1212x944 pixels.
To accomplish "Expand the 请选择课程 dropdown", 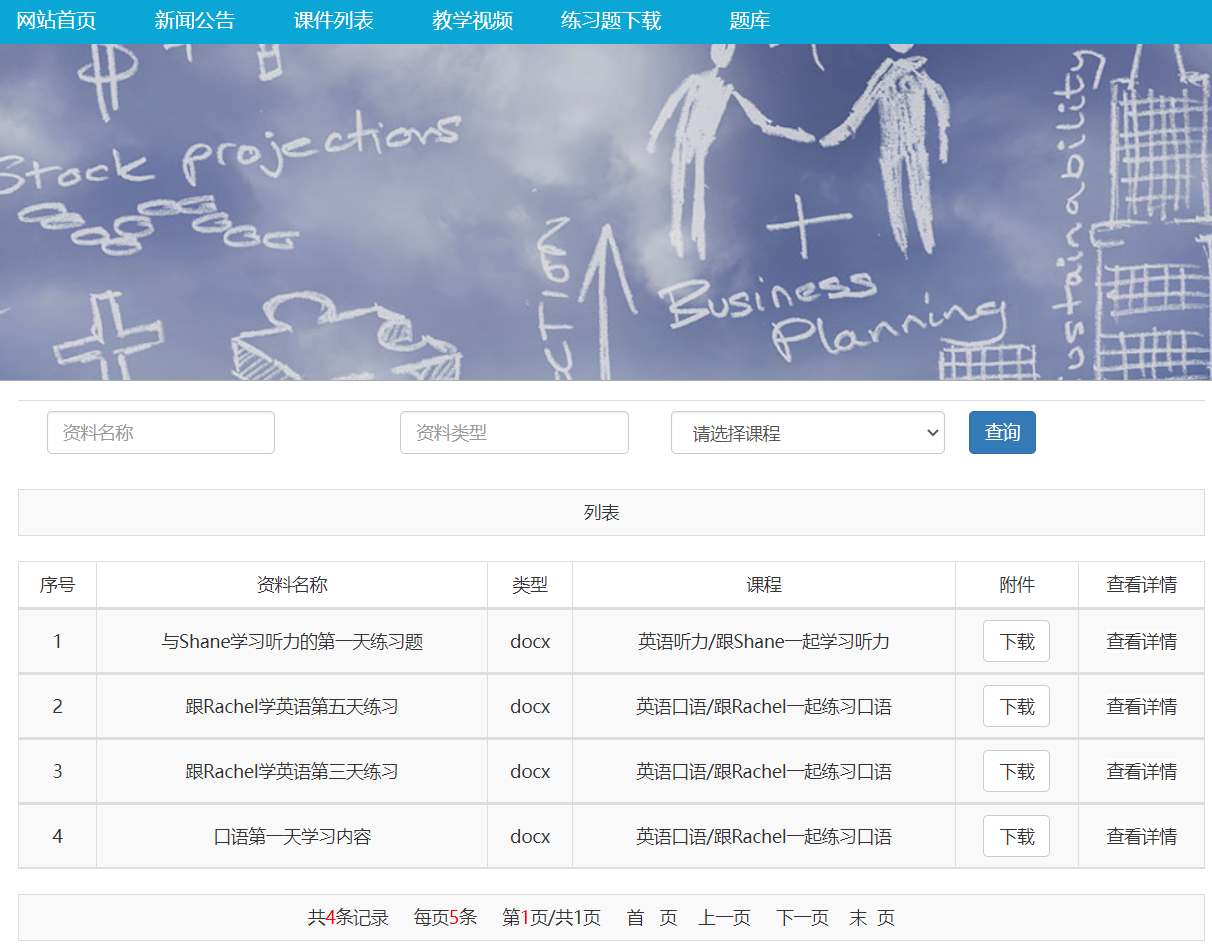I will [808, 433].
